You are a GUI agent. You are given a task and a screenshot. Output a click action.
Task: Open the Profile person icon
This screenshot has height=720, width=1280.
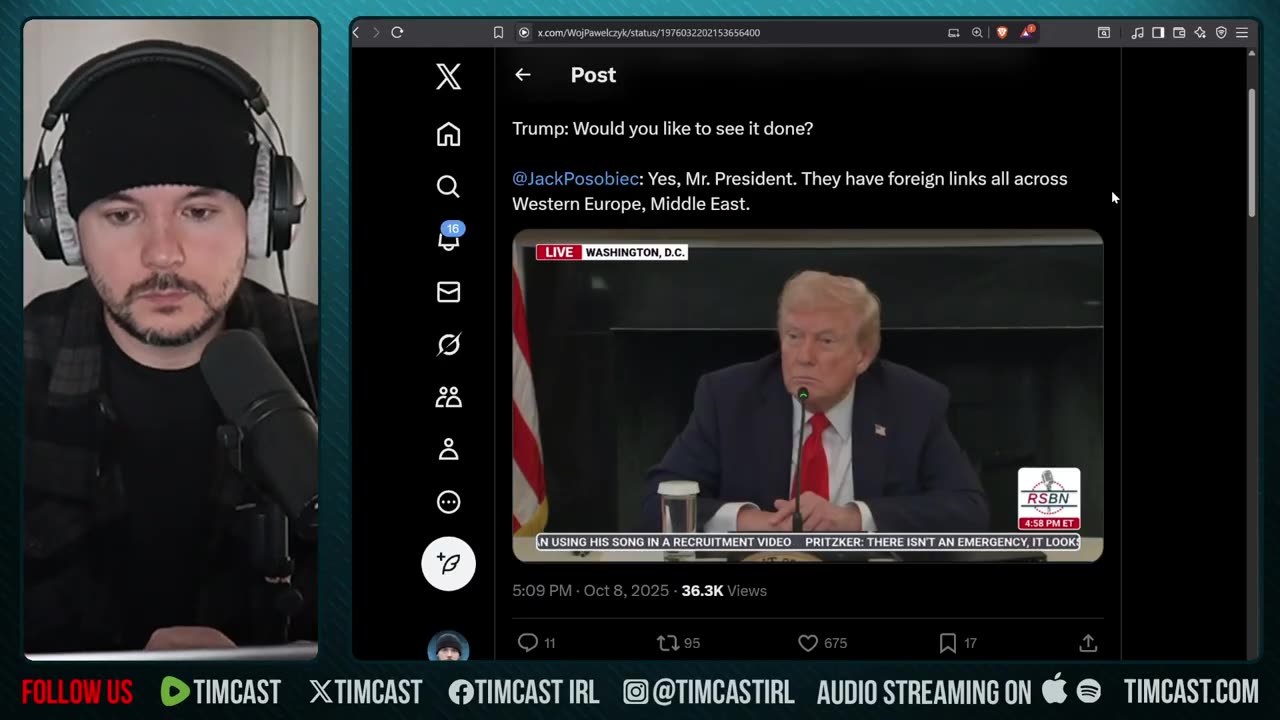(448, 449)
